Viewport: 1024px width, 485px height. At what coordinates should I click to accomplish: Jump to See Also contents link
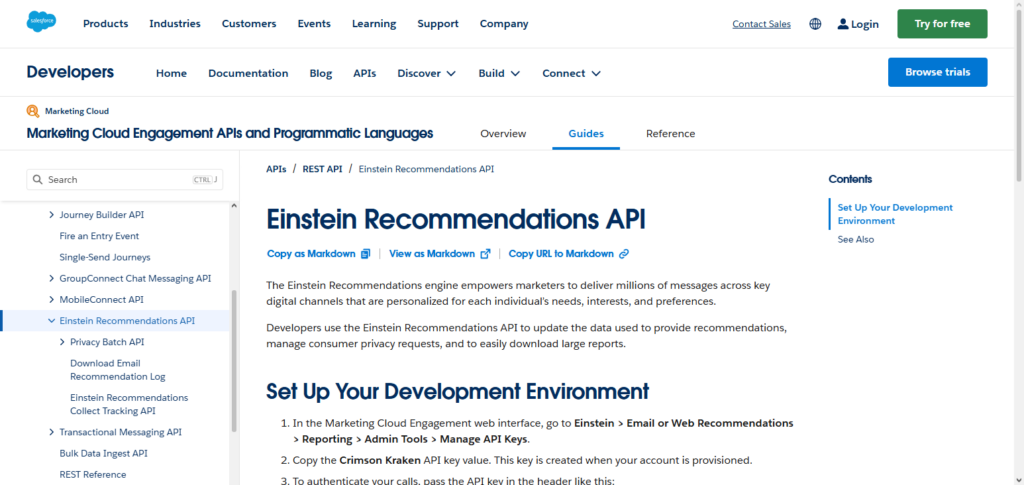[x=856, y=240]
